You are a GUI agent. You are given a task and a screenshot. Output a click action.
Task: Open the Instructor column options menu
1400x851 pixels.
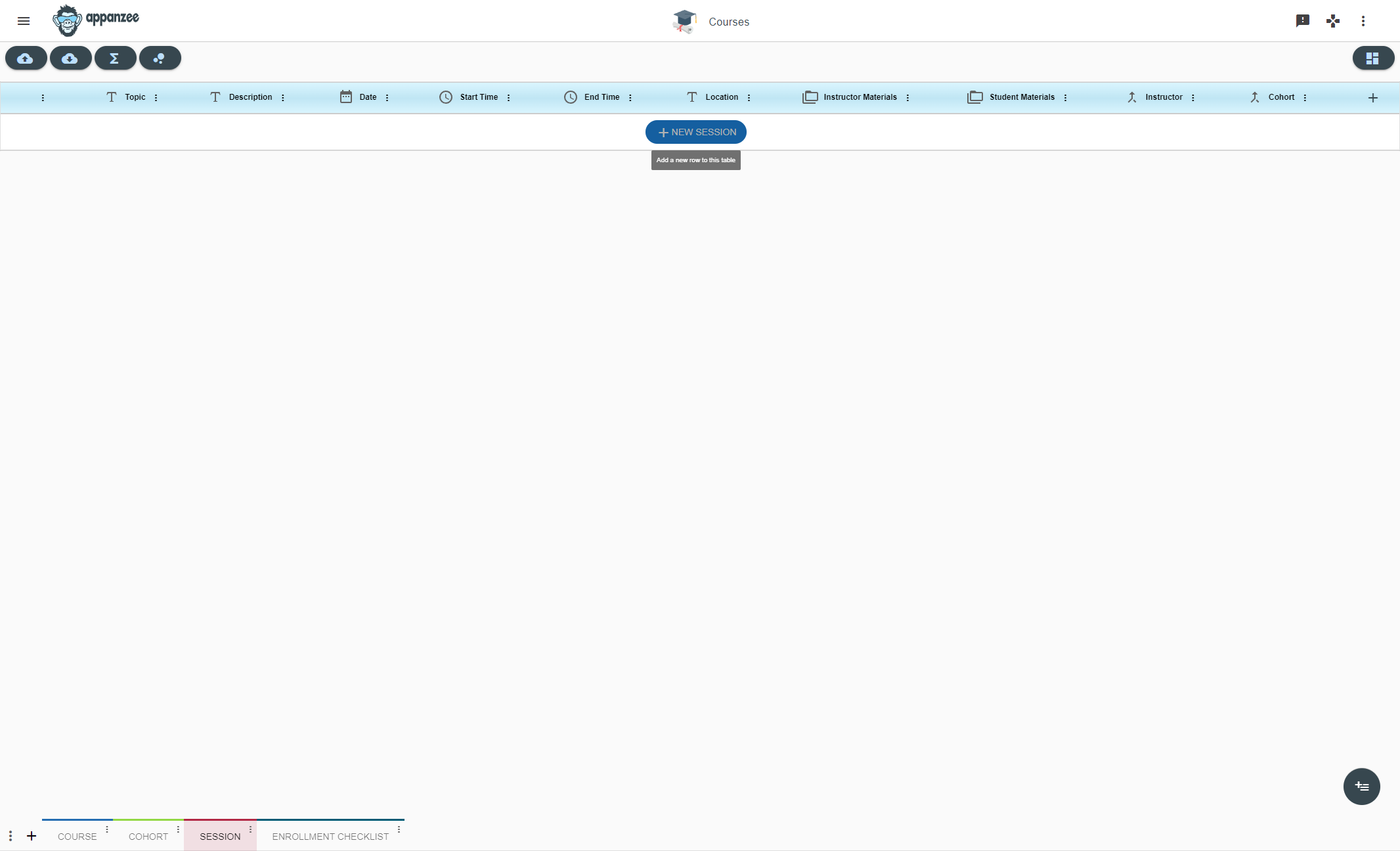click(1192, 98)
